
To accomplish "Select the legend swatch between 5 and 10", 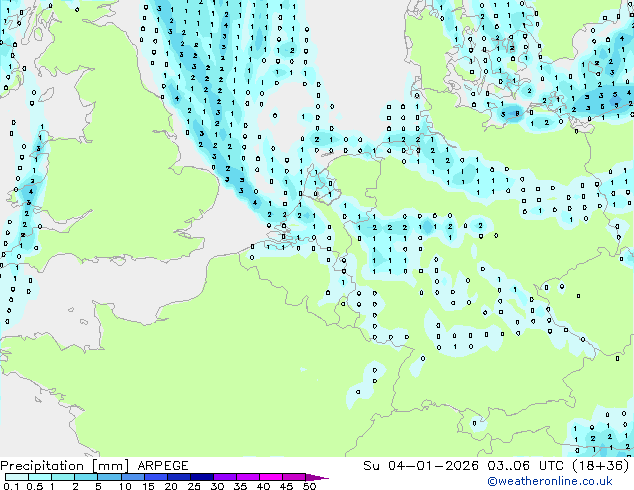I will pos(110,477).
